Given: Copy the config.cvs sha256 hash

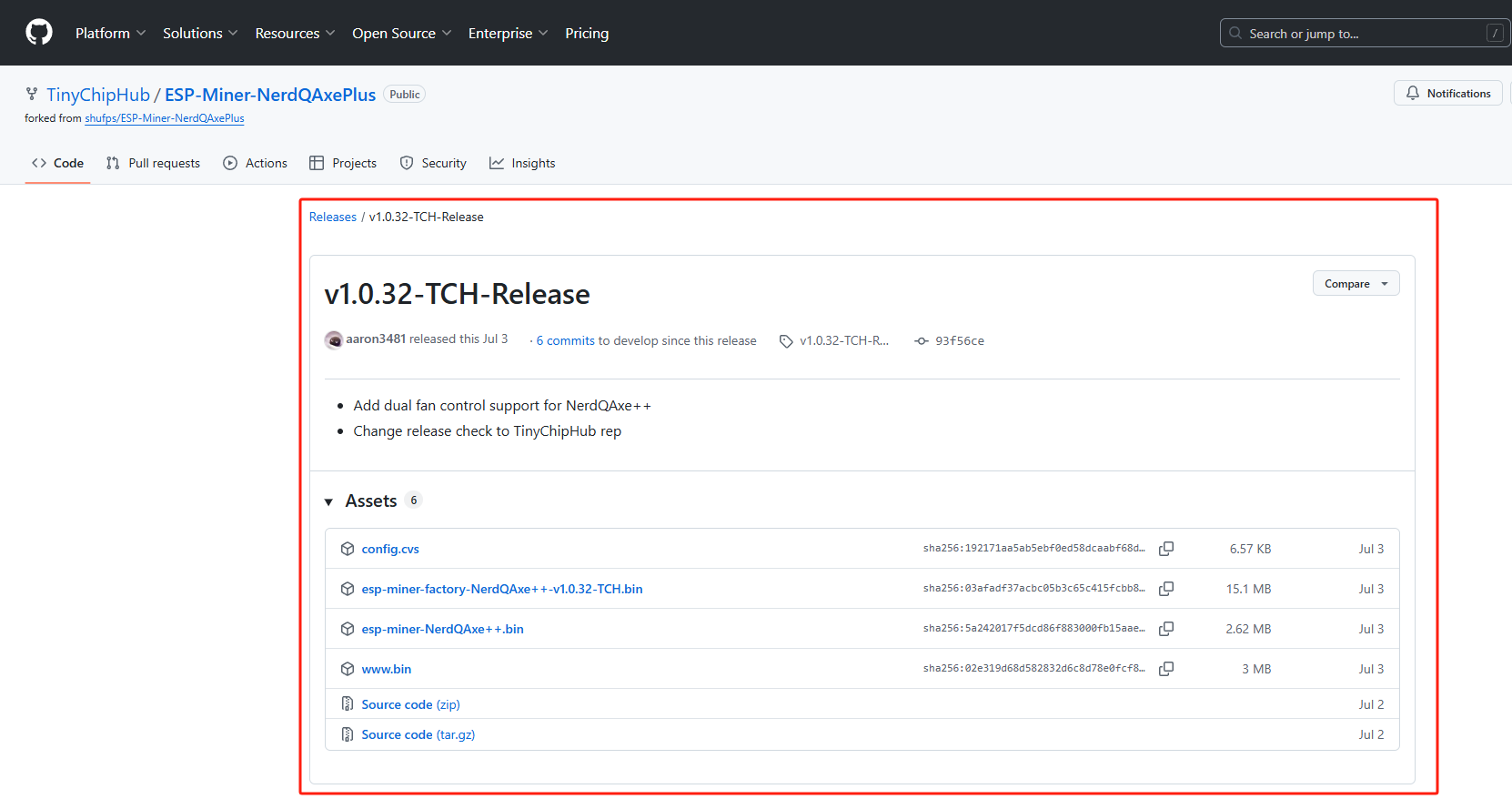Looking at the screenshot, I should click(1165, 549).
